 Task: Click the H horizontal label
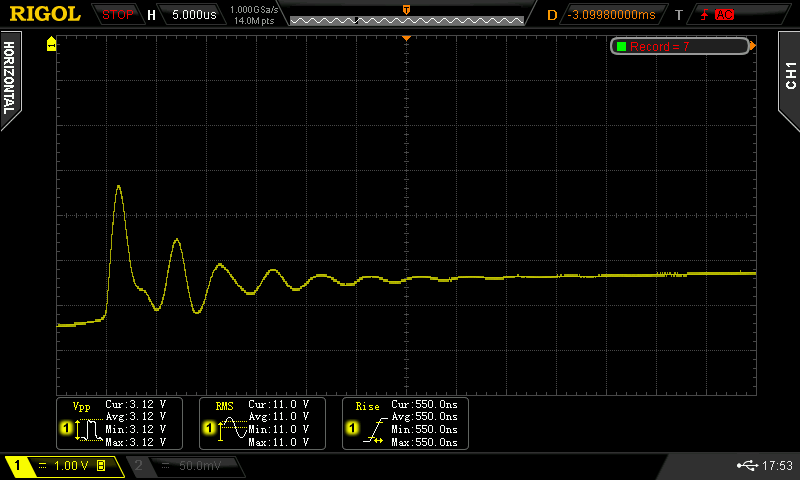point(152,15)
